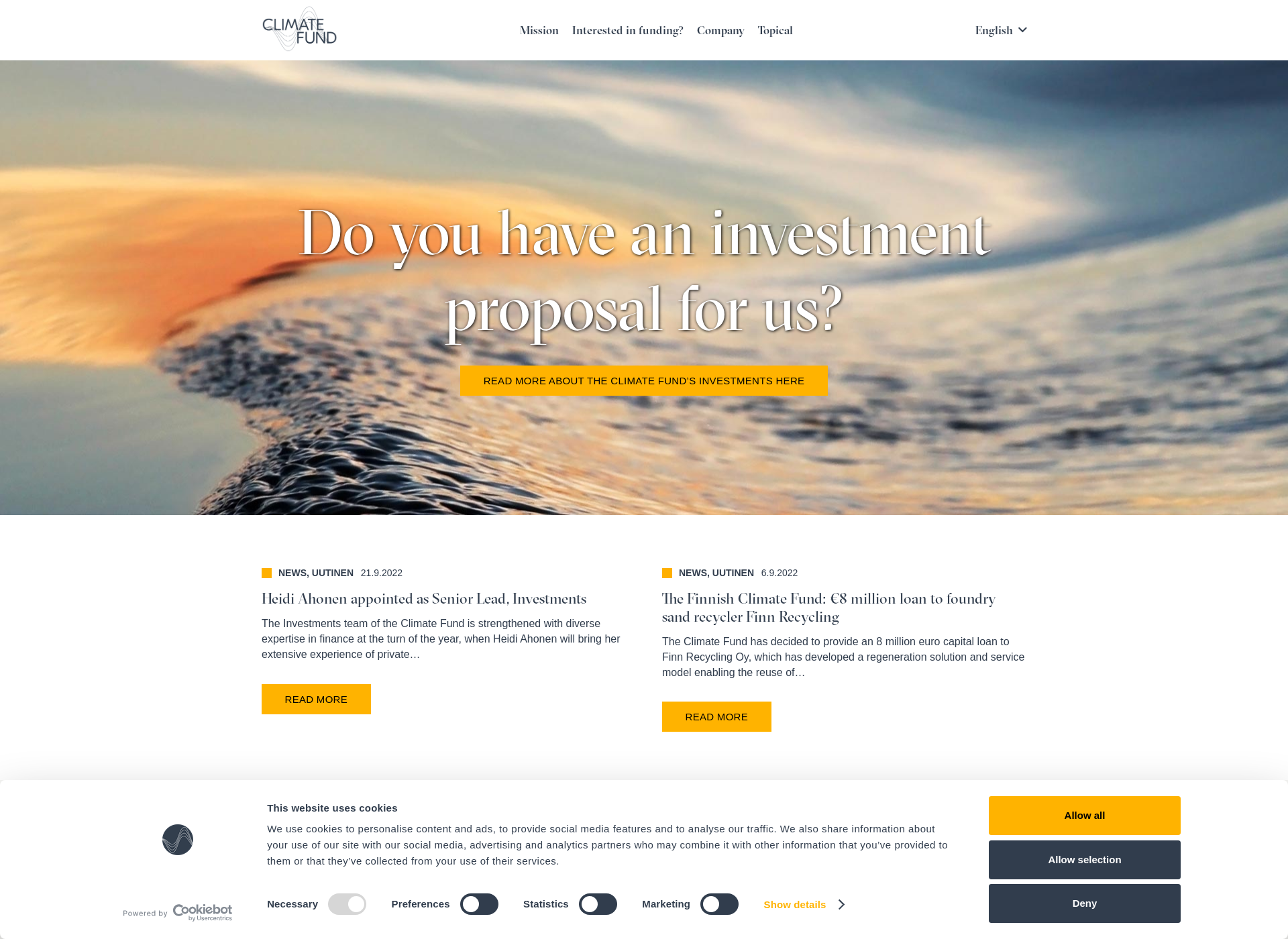This screenshot has width=1288, height=939.
Task: Expand the English language dropdown
Action: coord(1000,30)
